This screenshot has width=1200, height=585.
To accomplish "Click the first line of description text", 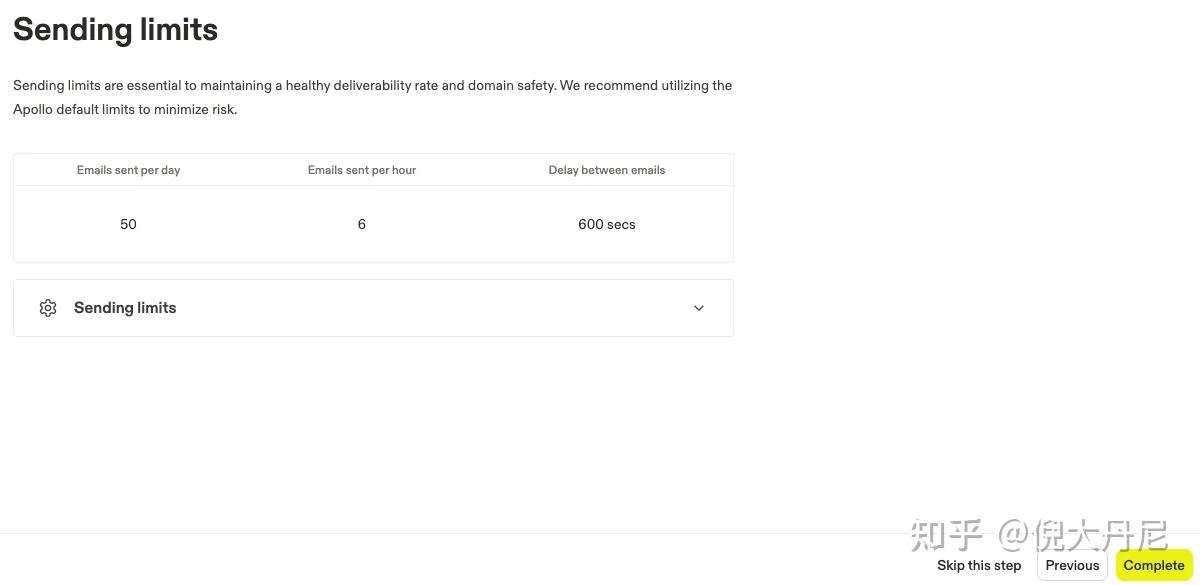I will (x=372, y=85).
